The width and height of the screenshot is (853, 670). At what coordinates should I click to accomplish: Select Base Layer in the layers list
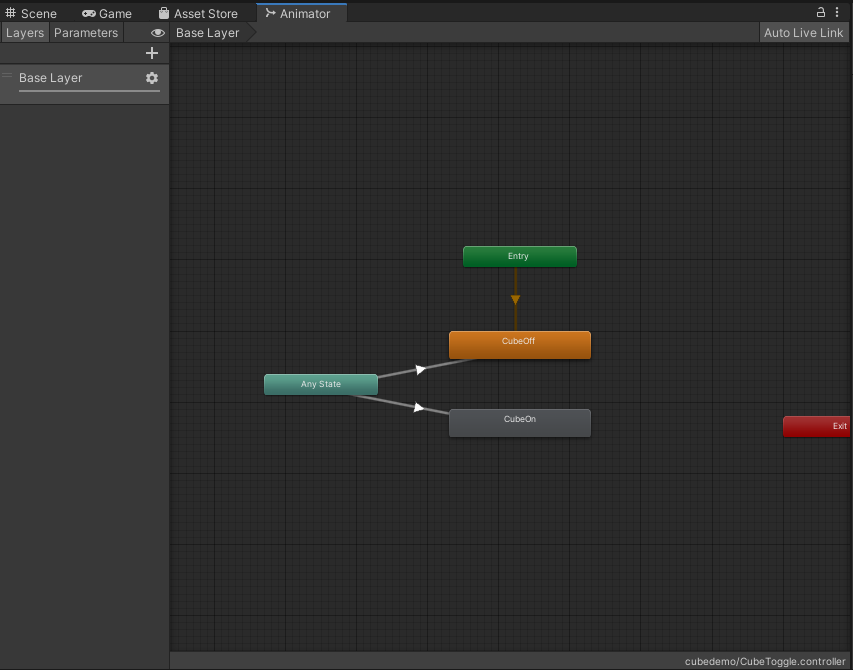(x=84, y=84)
